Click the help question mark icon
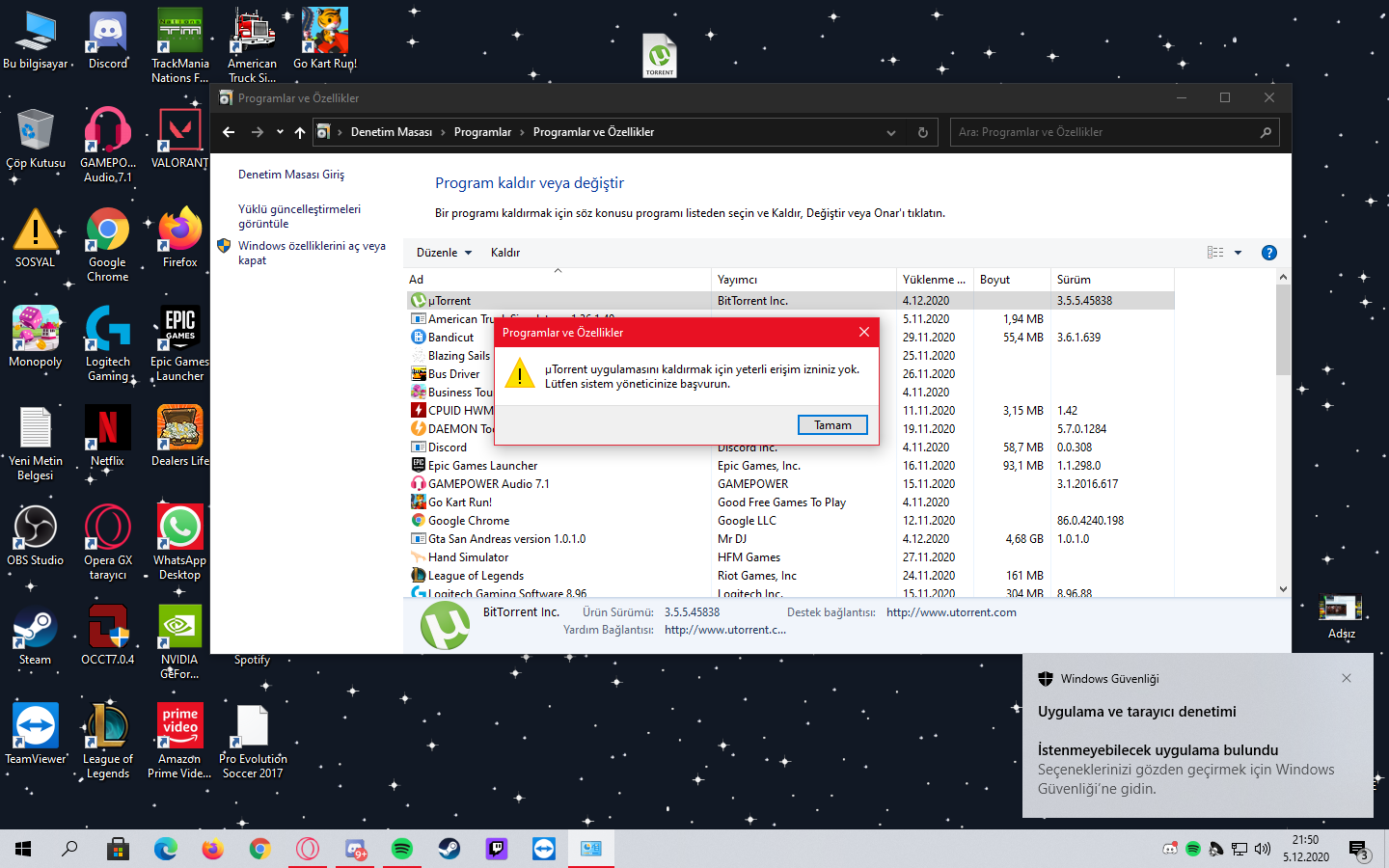Screen dimensions: 1389x868 click(1269, 253)
